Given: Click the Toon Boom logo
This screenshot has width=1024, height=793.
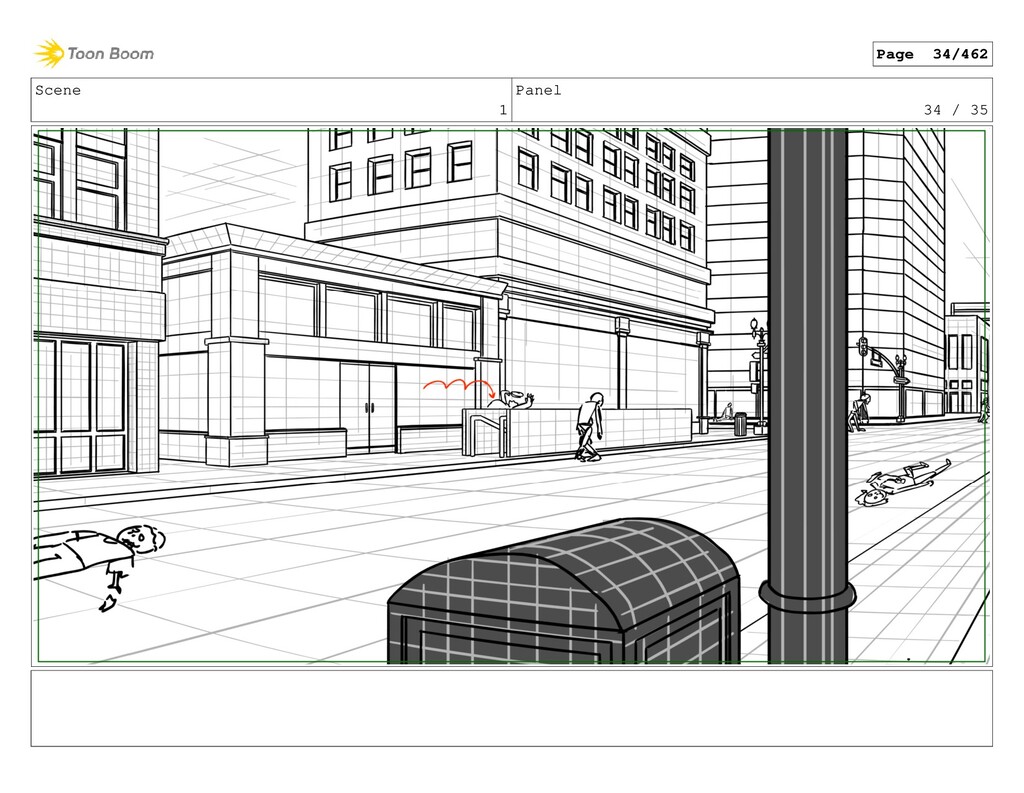Looking at the screenshot, I should [94, 54].
